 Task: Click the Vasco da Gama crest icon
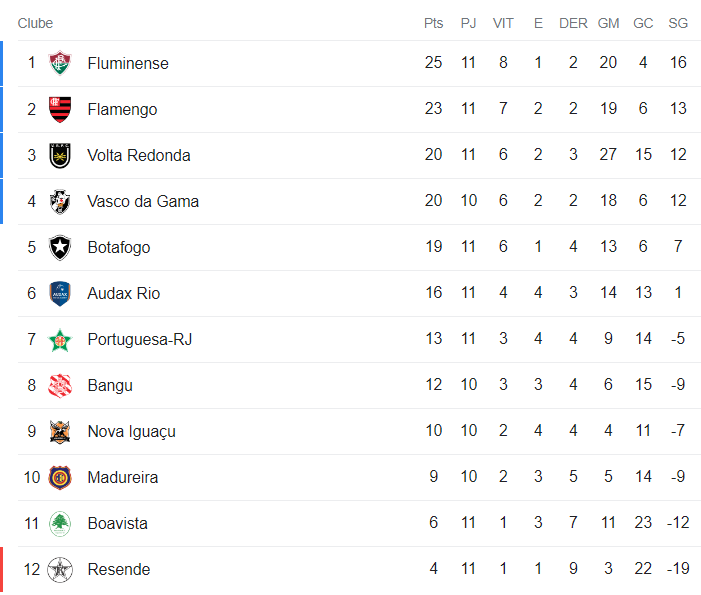(60, 201)
